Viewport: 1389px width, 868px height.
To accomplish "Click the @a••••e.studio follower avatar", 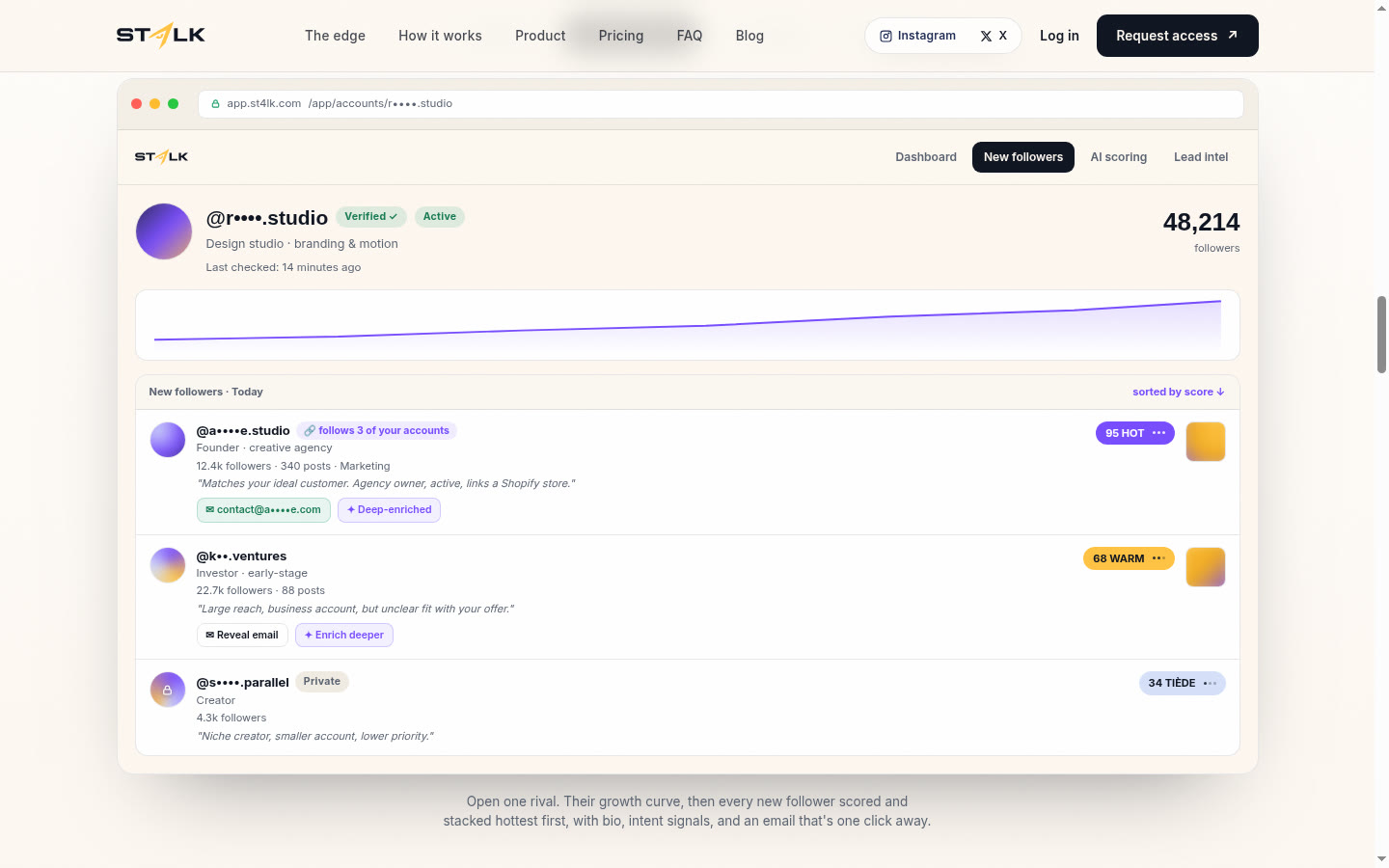I will click(x=168, y=440).
